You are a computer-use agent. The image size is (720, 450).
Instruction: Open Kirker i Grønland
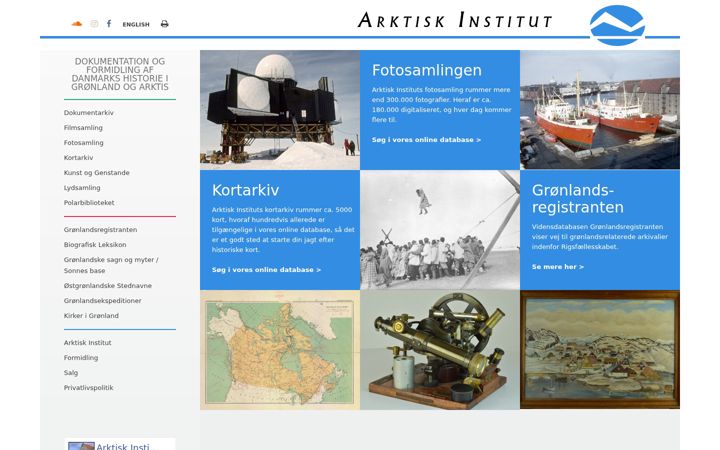[x=91, y=315]
